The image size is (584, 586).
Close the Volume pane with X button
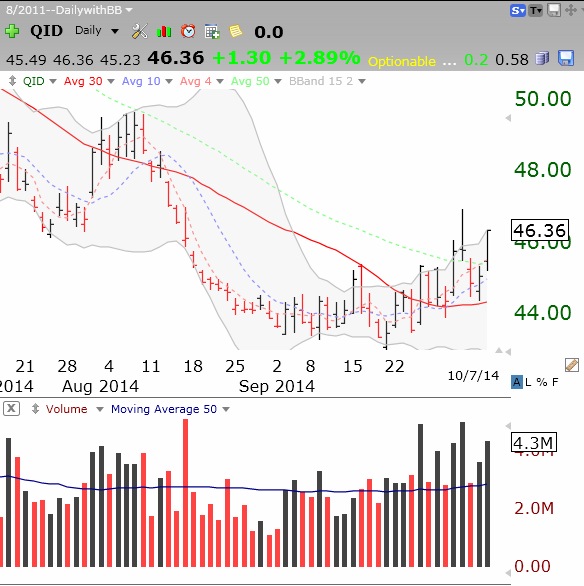[x=11, y=408]
